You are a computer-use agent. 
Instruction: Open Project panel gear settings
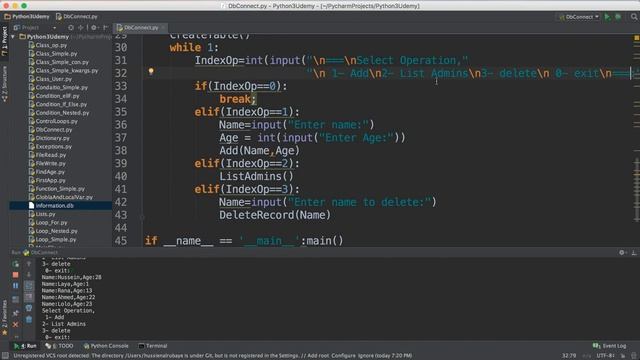pyautogui.click(x=94, y=27)
